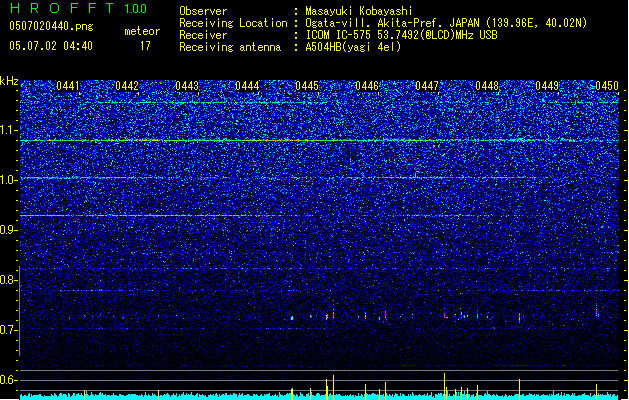Screen dimensions: 629x400
Task: Select observer name Masayuki Kobayashi
Action: (359, 11)
